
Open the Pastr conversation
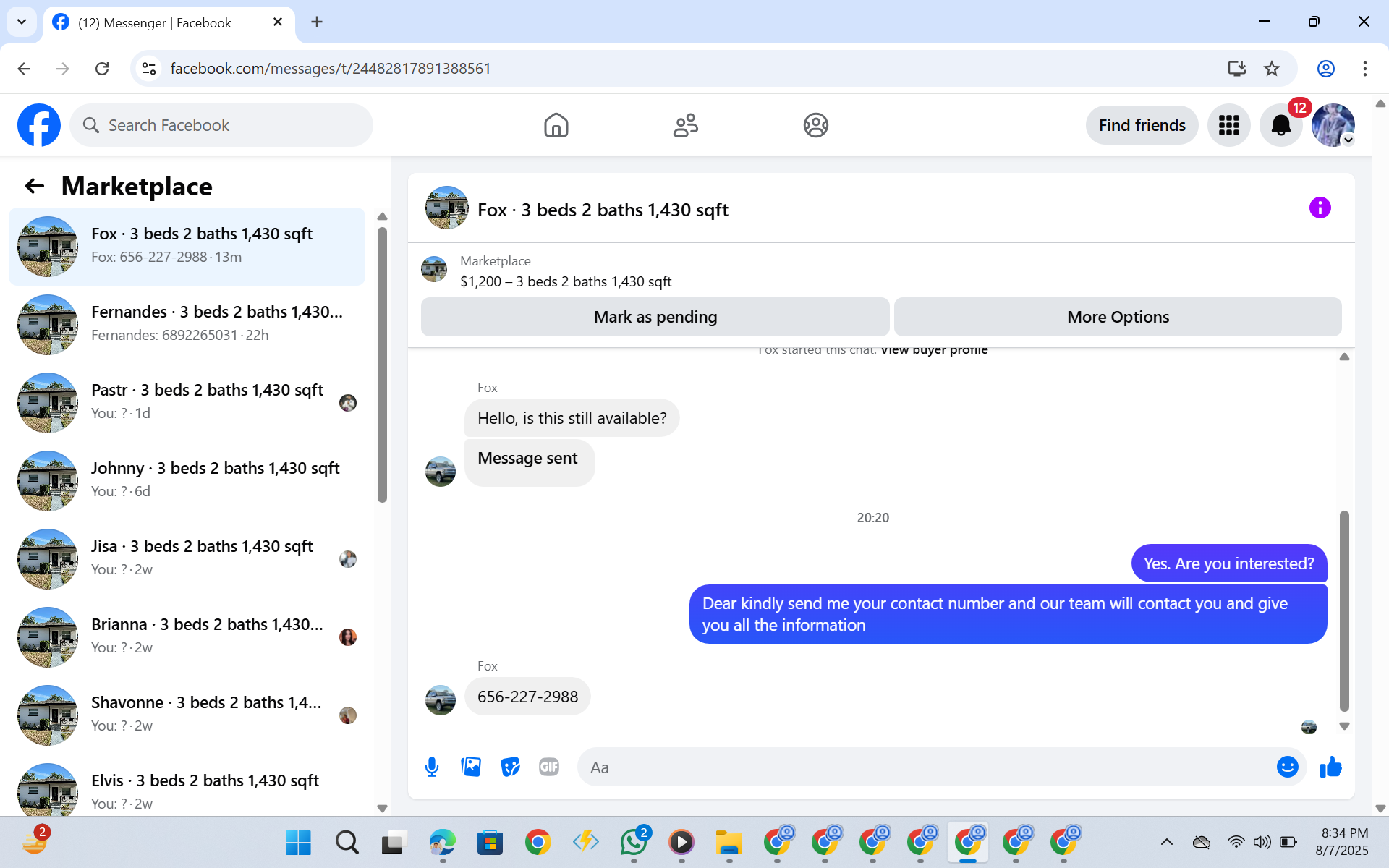pos(187,402)
